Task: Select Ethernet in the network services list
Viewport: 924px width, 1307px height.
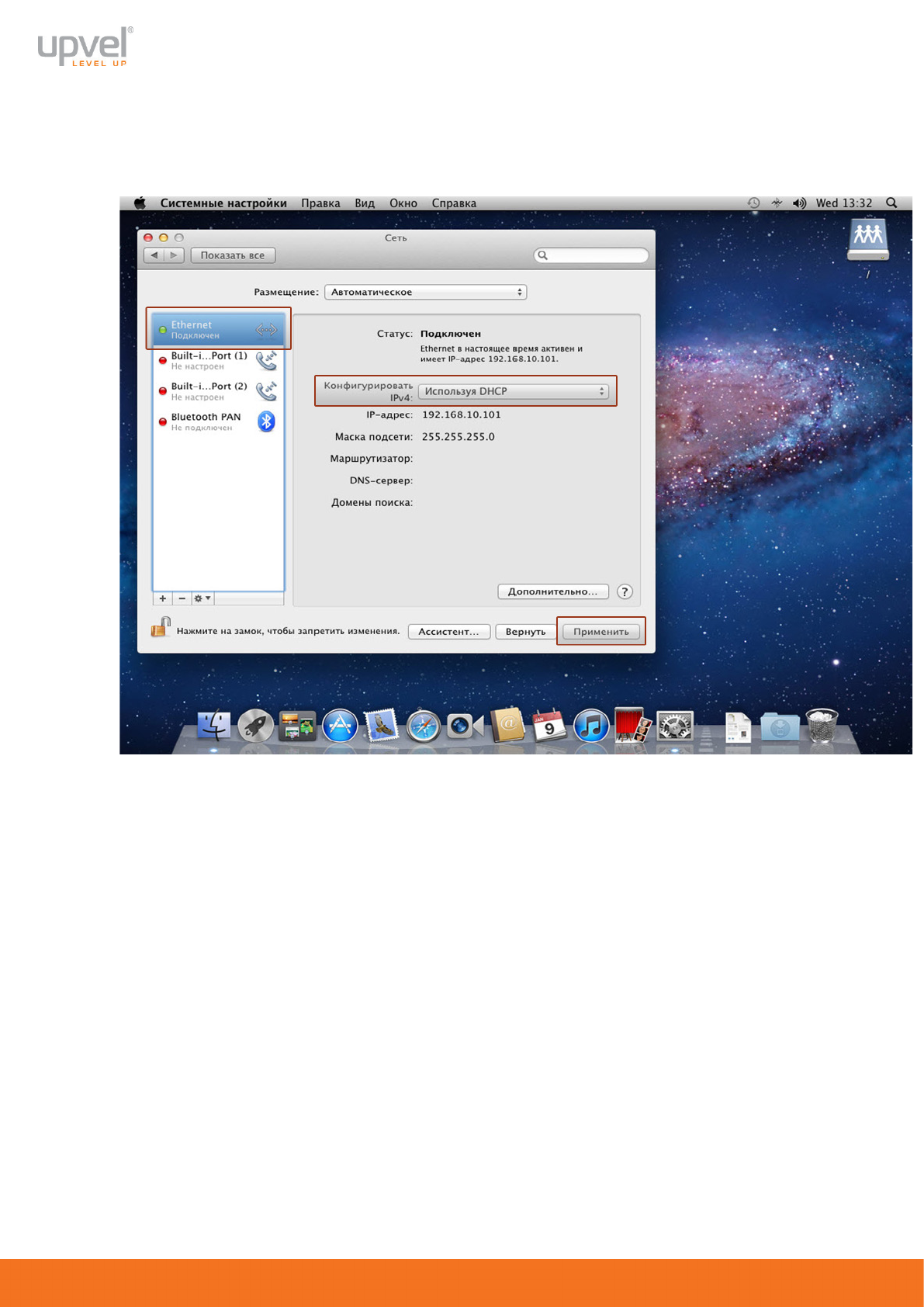Action: [x=218, y=330]
